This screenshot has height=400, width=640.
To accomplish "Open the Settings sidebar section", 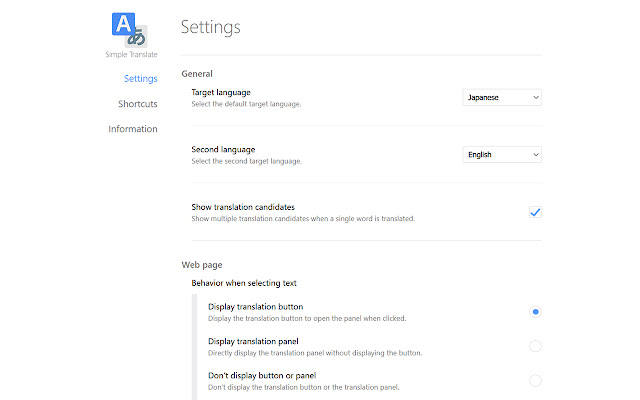I will click(x=140, y=78).
